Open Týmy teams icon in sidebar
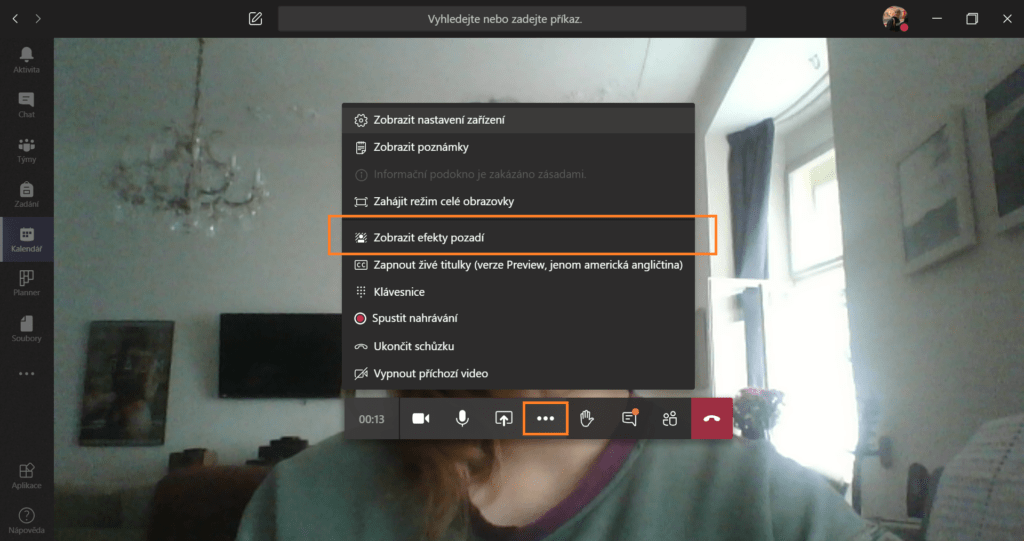The image size is (1024, 541). click(26, 149)
